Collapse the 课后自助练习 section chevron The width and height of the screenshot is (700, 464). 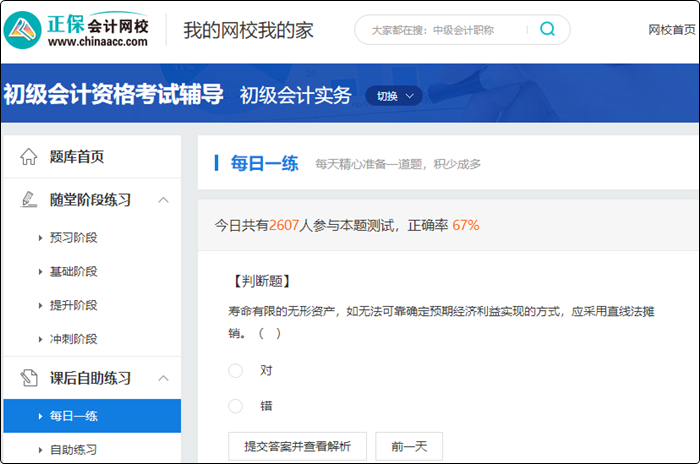point(163,378)
